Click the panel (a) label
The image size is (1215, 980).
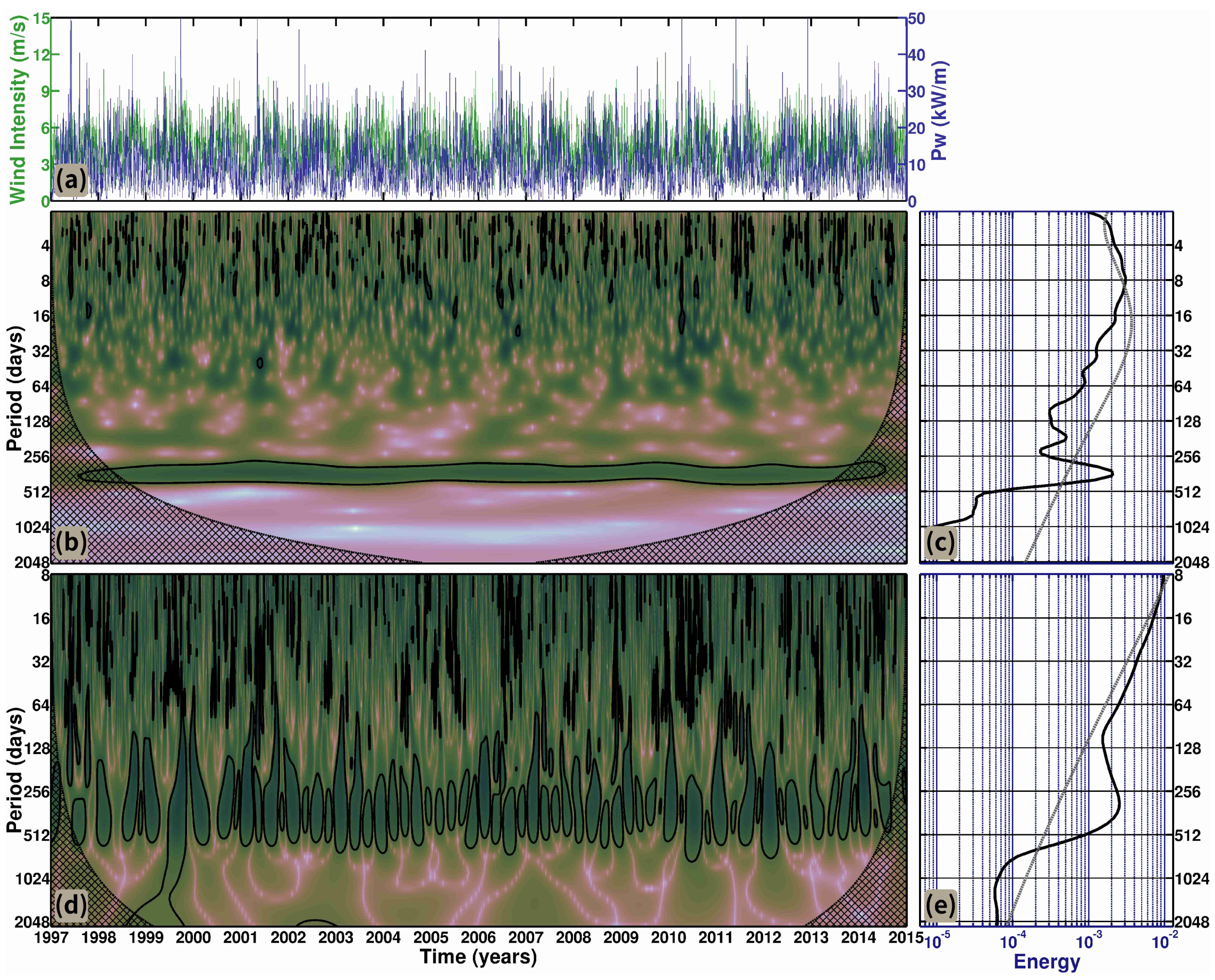click(x=71, y=181)
